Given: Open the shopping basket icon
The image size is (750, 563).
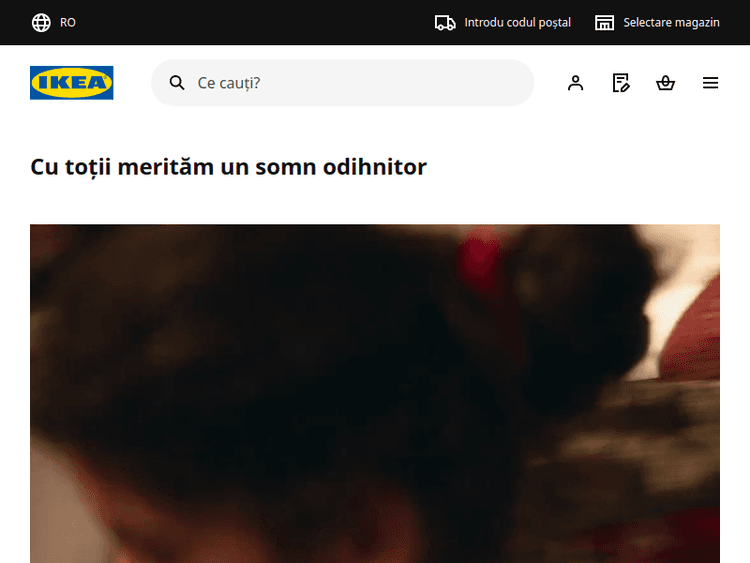Looking at the screenshot, I should coord(665,83).
